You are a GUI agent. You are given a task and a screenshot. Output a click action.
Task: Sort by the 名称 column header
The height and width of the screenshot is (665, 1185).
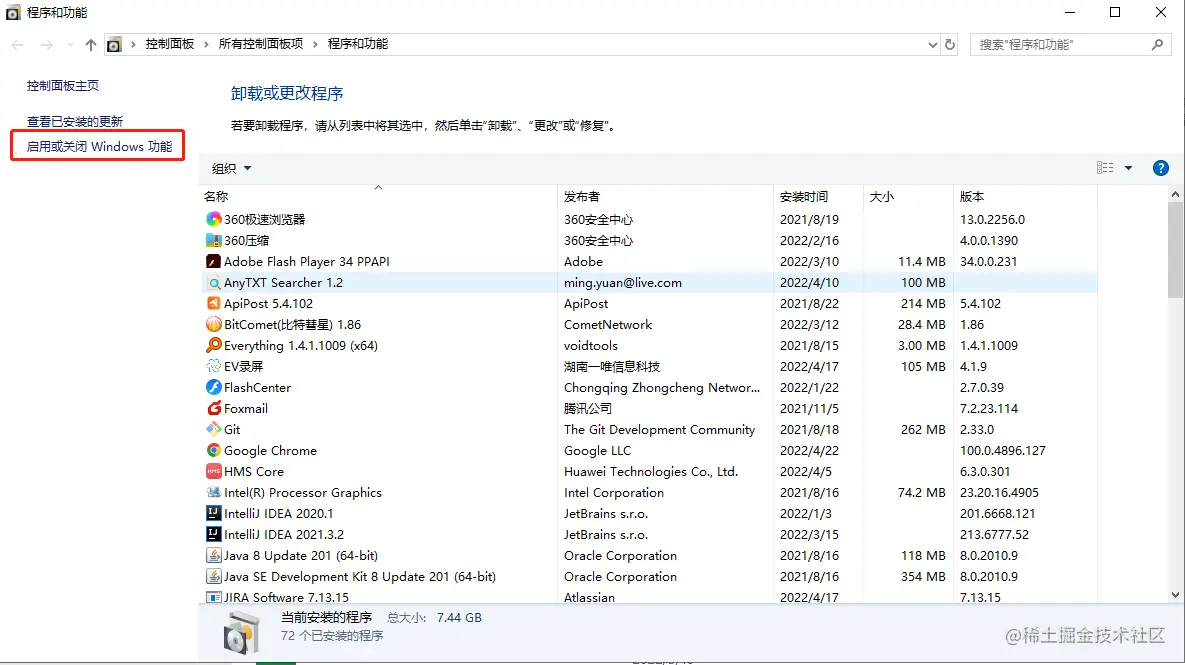pyautogui.click(x=378, y=196)
